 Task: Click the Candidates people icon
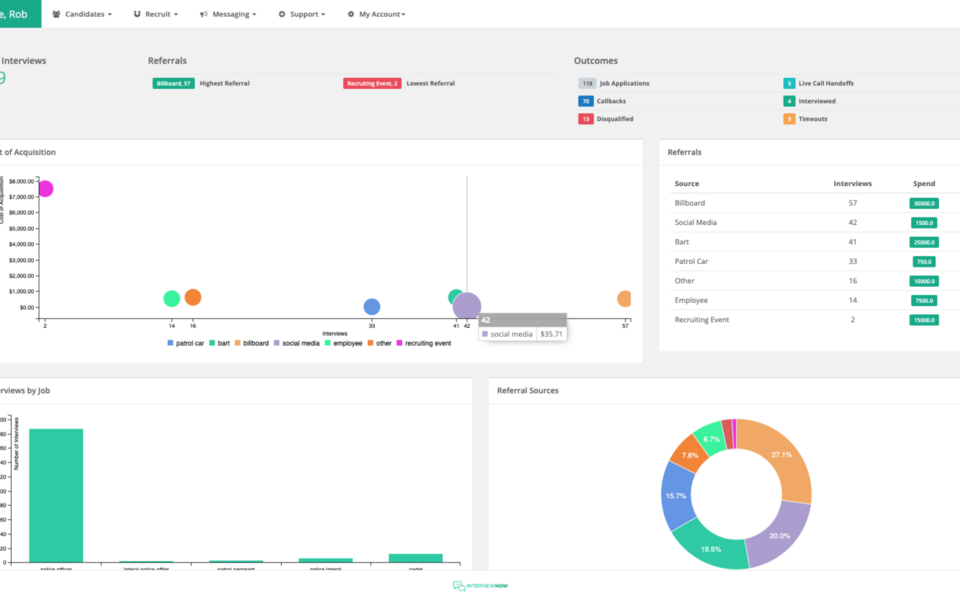pos(56,14)
